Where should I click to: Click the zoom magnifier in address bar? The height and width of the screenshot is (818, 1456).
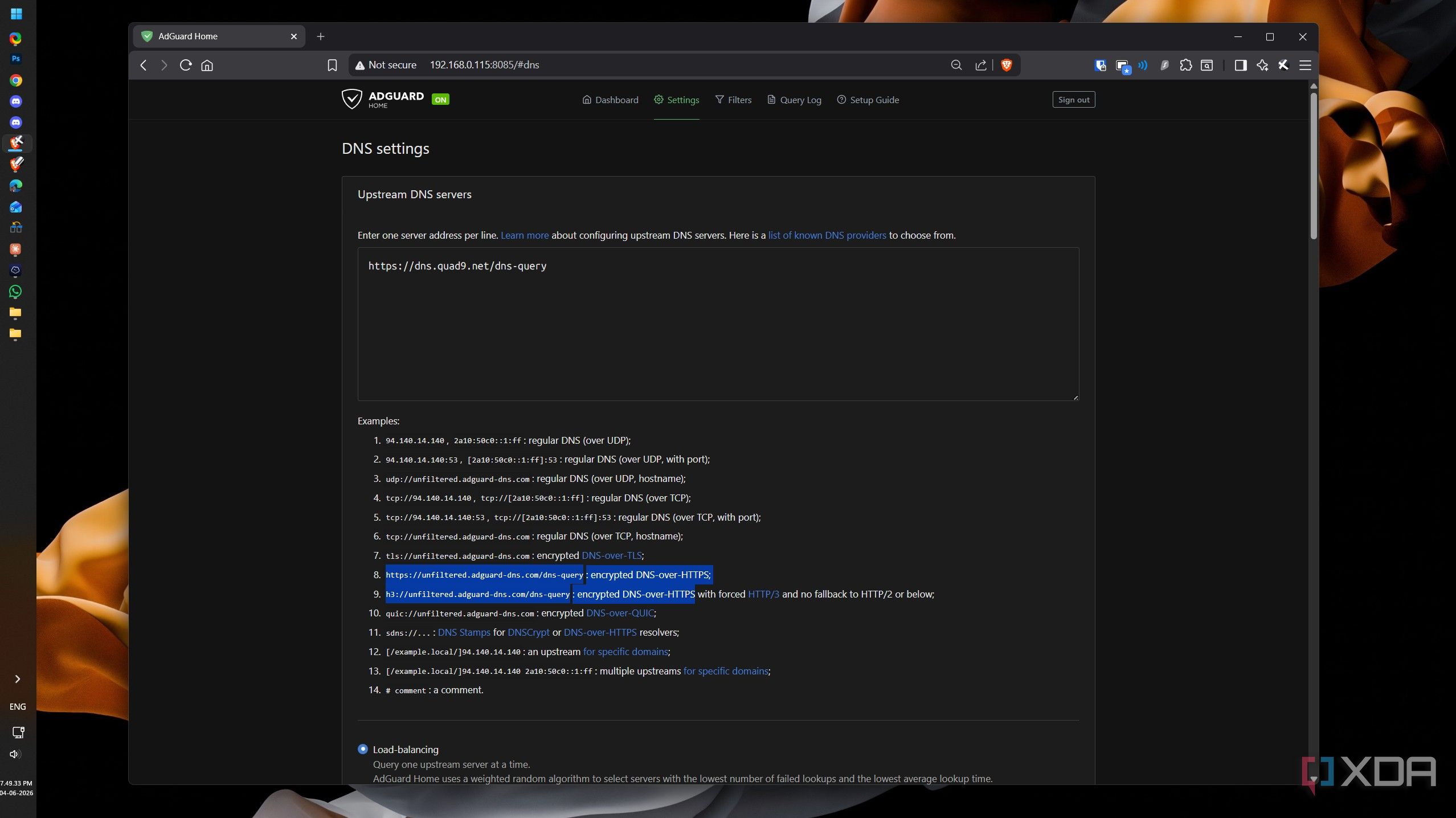click(956, 65)
